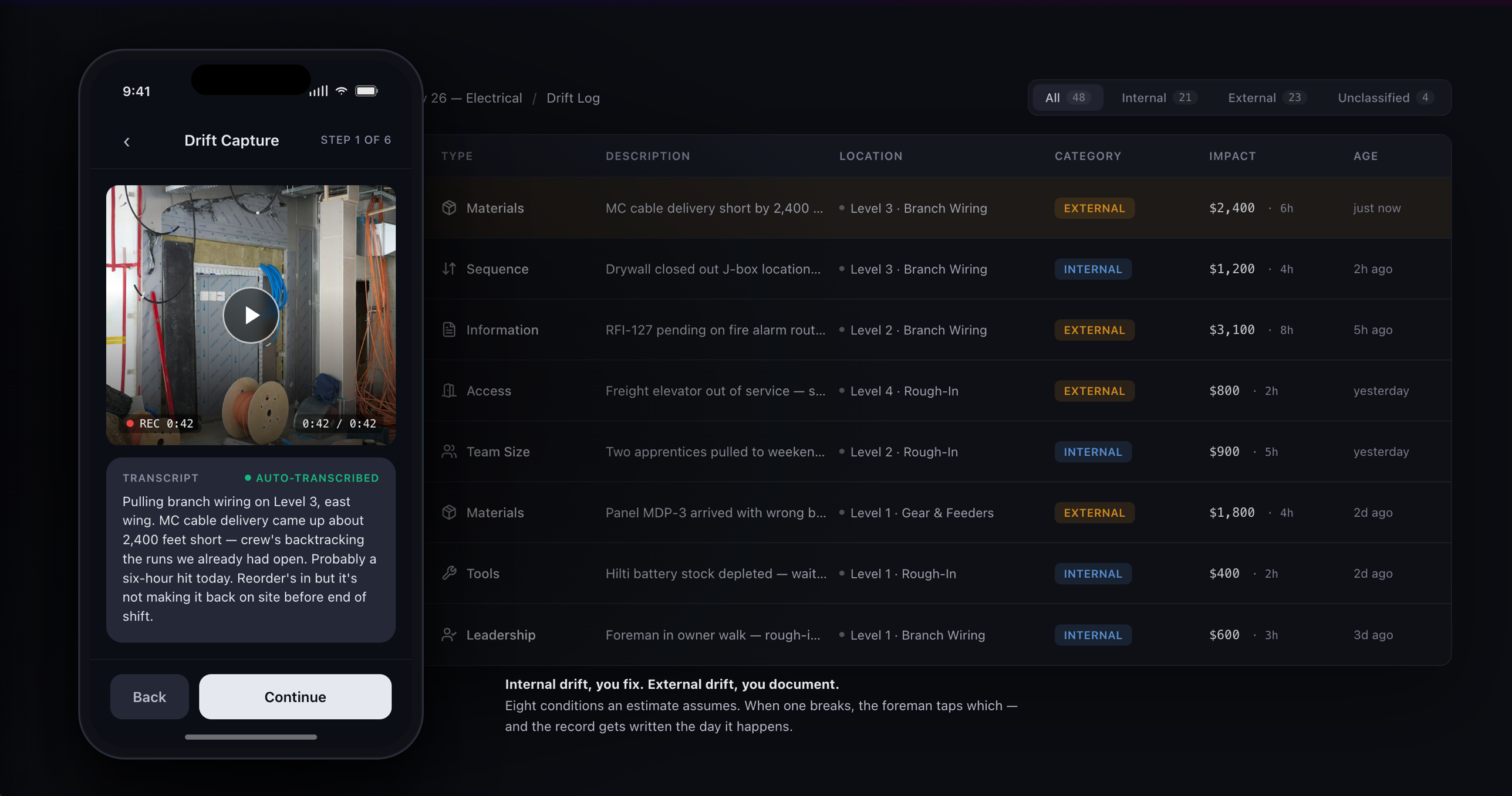
Task: Switch to the All filter tab
Action: (1066, 98)
